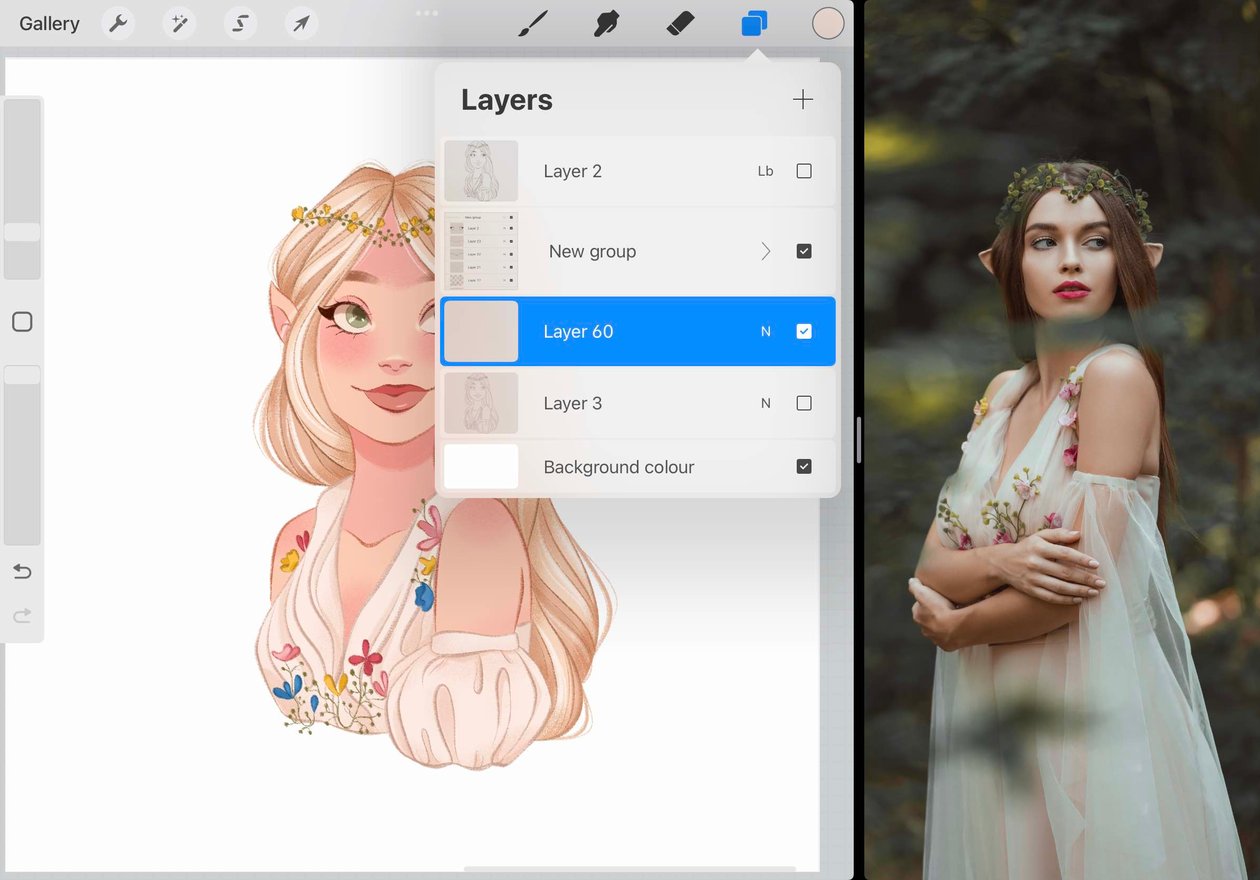Show Layer 3 using its checkbox
The height and width of the screenshot is (880, 1260).
click(804, 403)
